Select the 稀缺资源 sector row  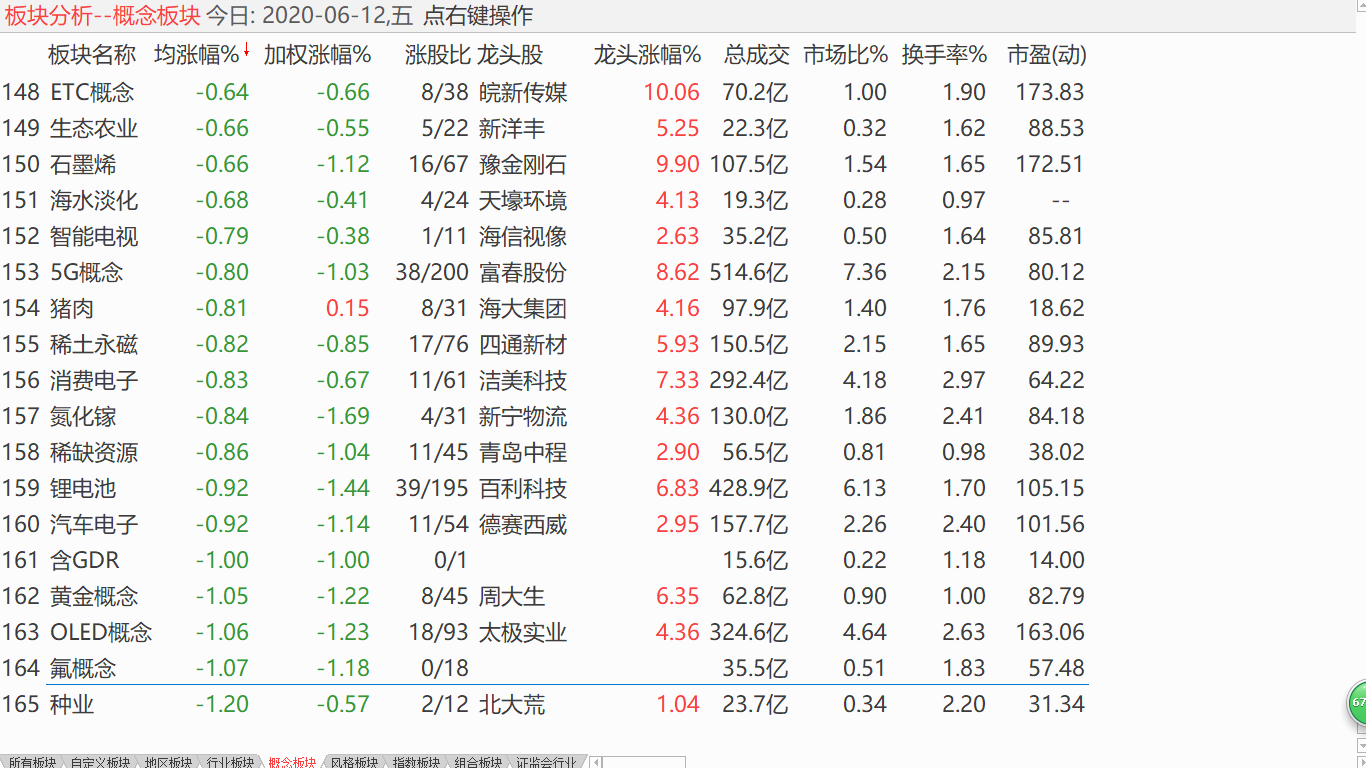tap(544, 452)
